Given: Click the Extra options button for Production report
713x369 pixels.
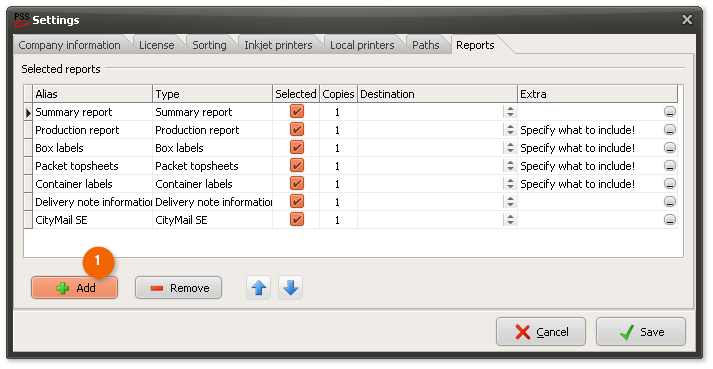Looking at the screenshot, I should click(x=669, y=130).
